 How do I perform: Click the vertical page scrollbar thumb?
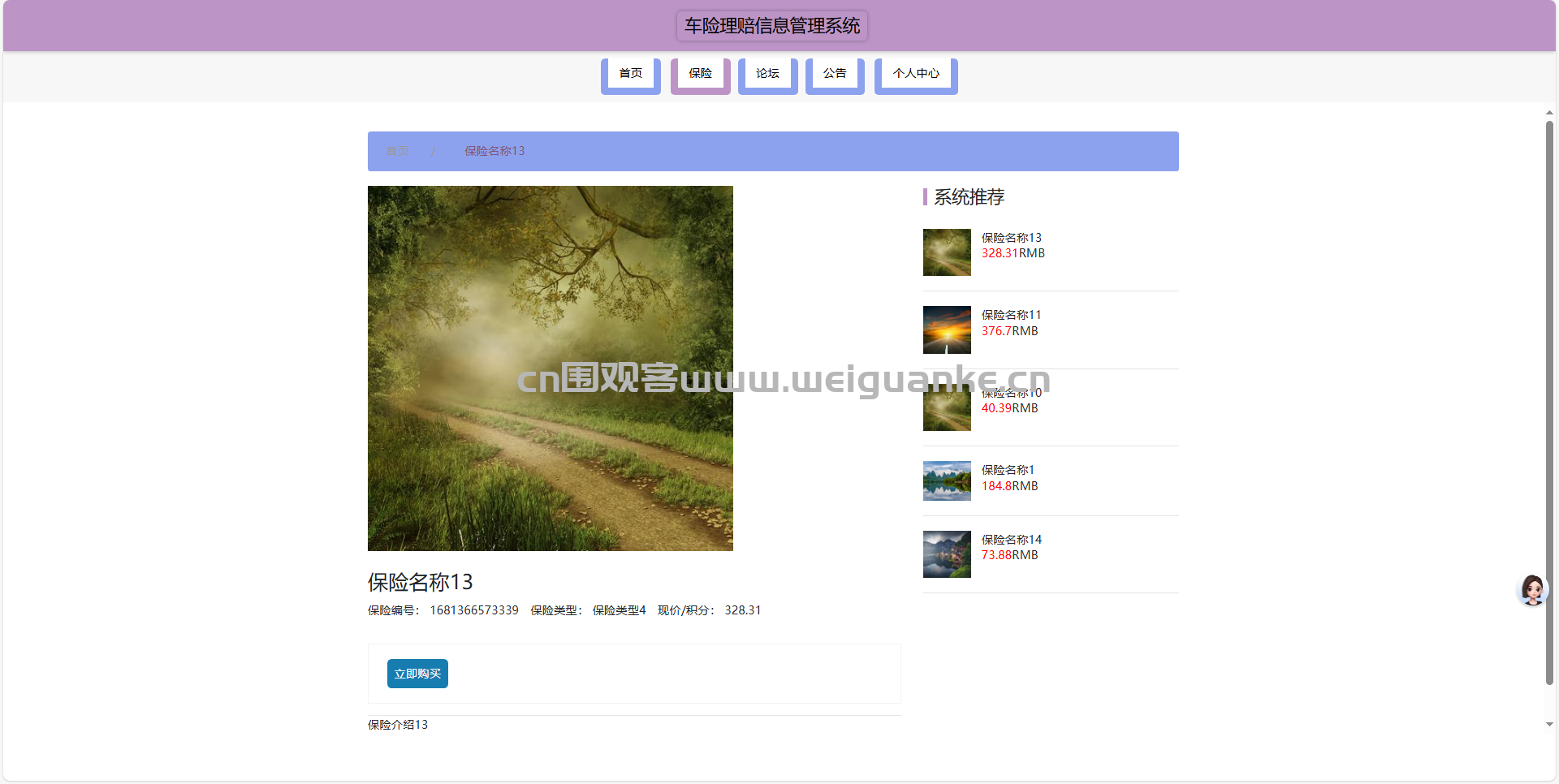(x=1549, y=403)
